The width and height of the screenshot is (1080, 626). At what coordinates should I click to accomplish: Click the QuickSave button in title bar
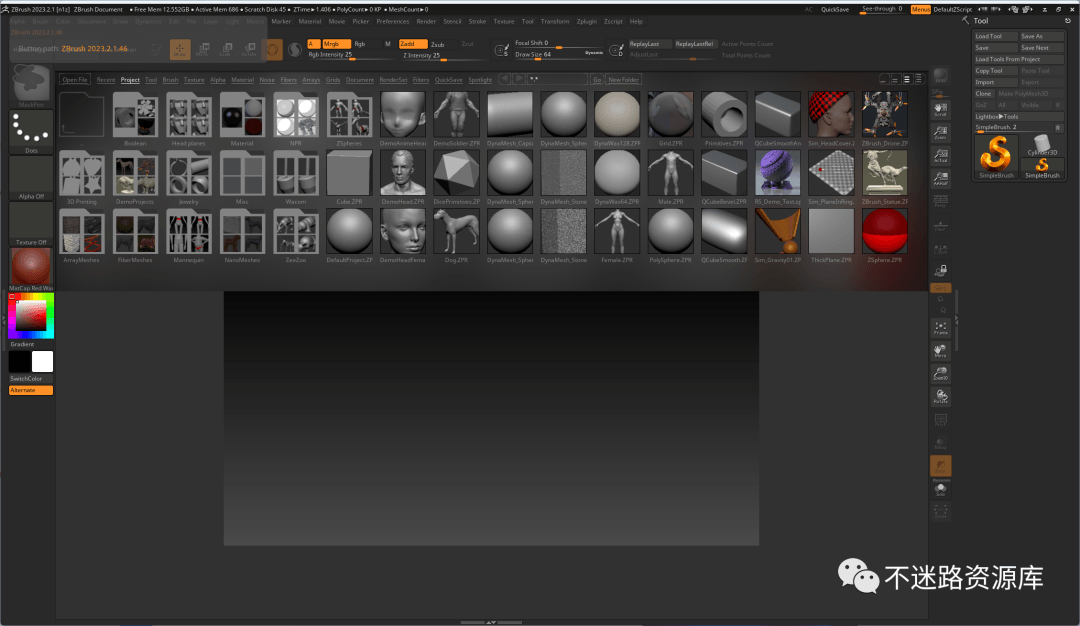(x=835, y=10)
